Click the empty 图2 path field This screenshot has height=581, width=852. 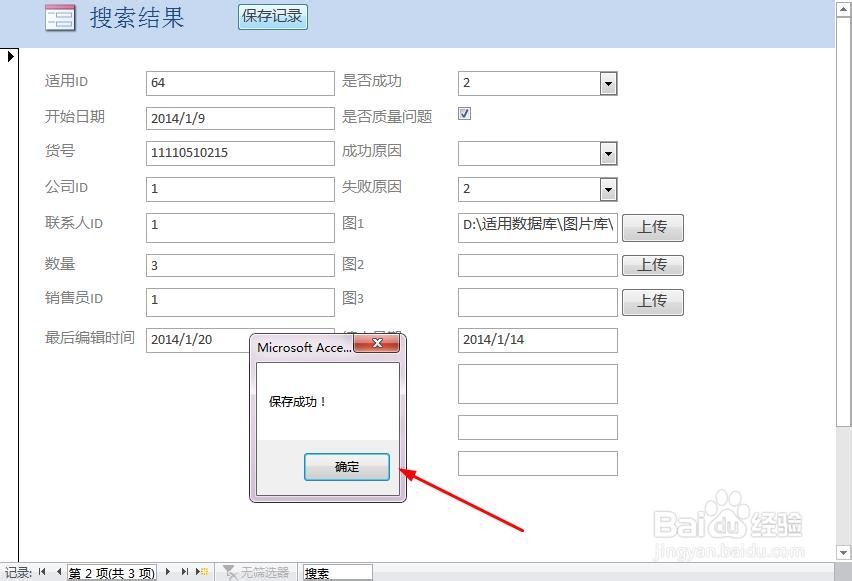pos(538,266)
